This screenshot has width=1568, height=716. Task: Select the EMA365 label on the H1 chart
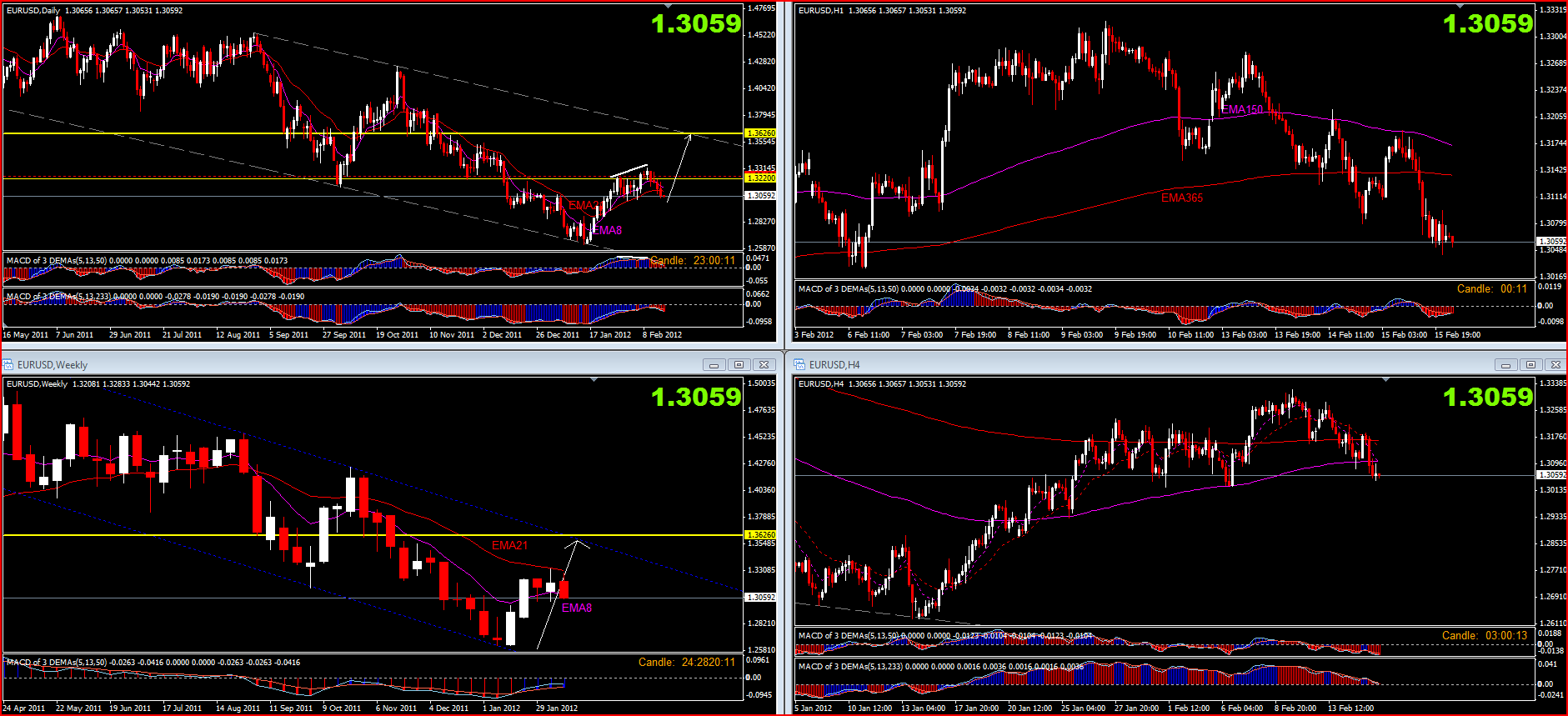coord(1182,198)
